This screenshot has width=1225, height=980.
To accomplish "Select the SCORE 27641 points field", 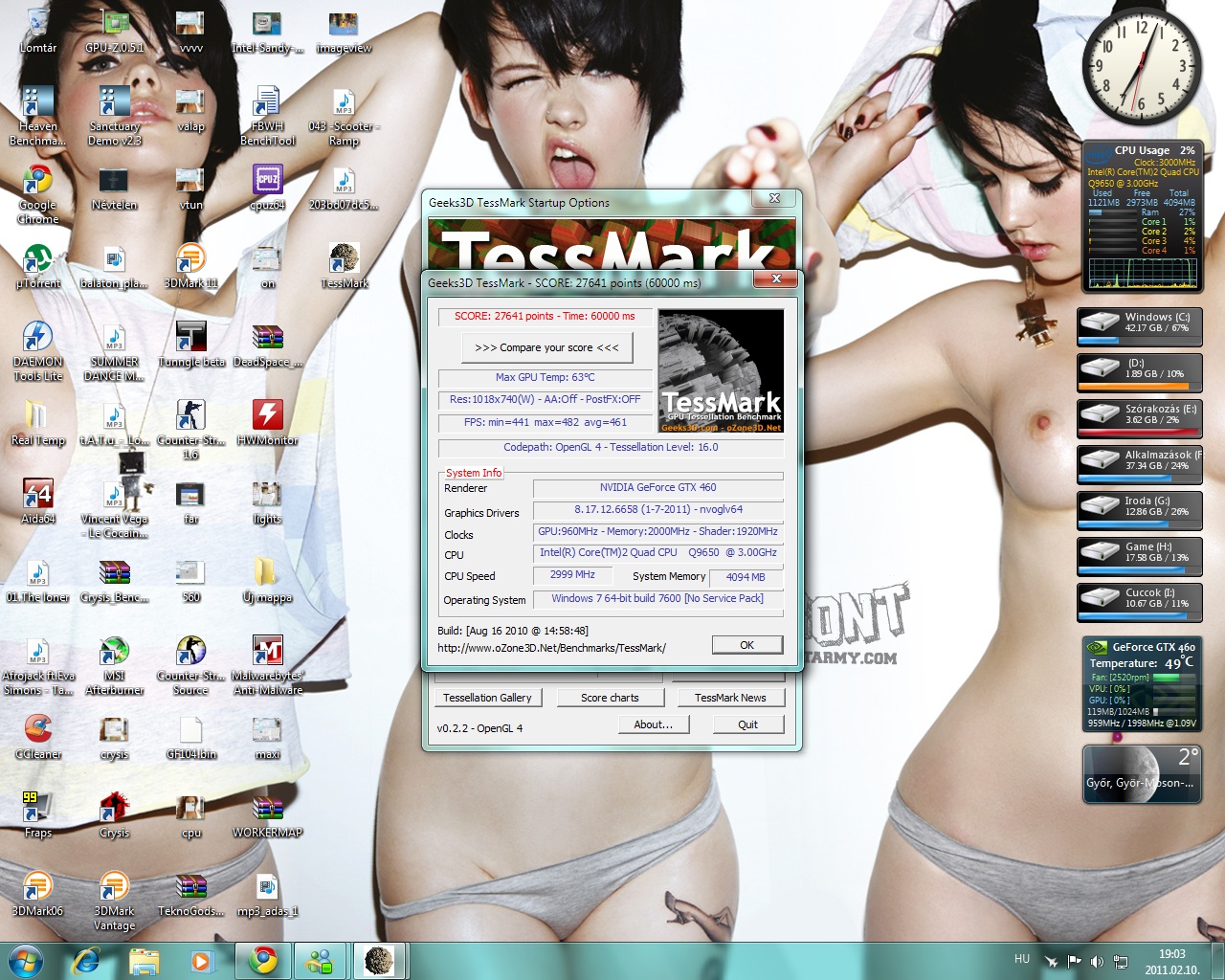I will [x=545, y=316].
